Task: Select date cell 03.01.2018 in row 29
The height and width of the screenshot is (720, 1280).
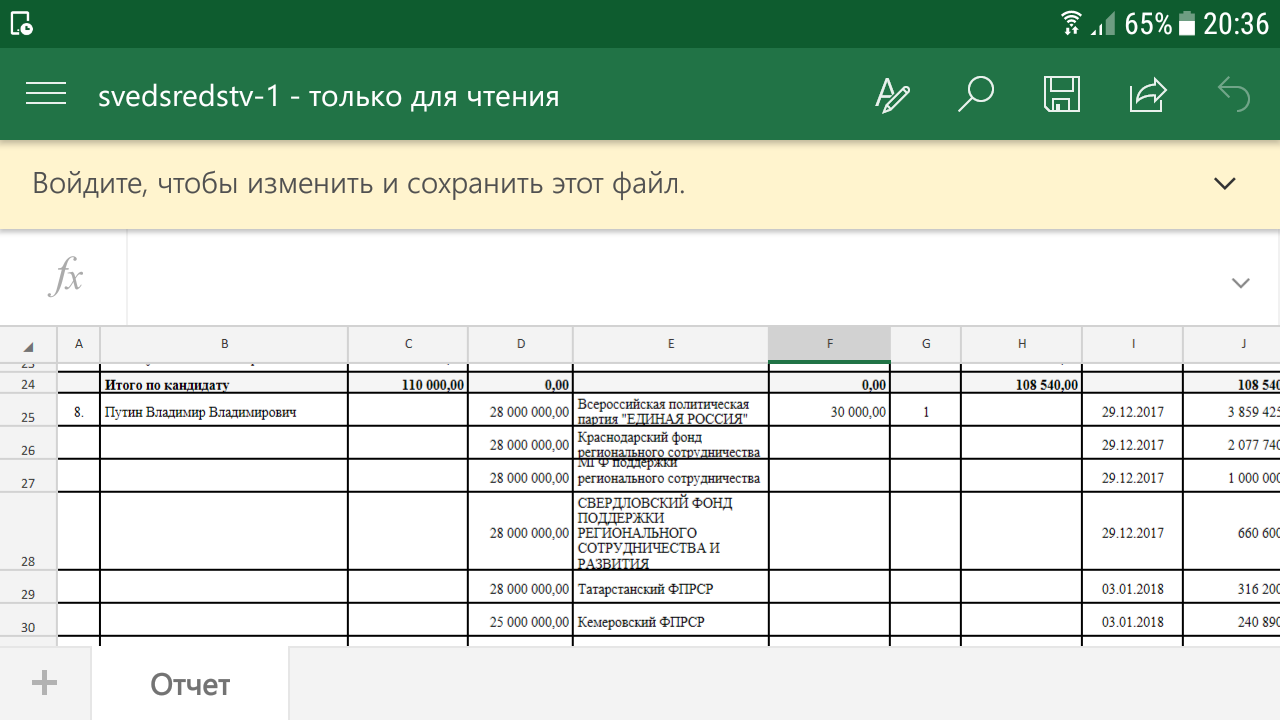Action: tap(1133, 587)
